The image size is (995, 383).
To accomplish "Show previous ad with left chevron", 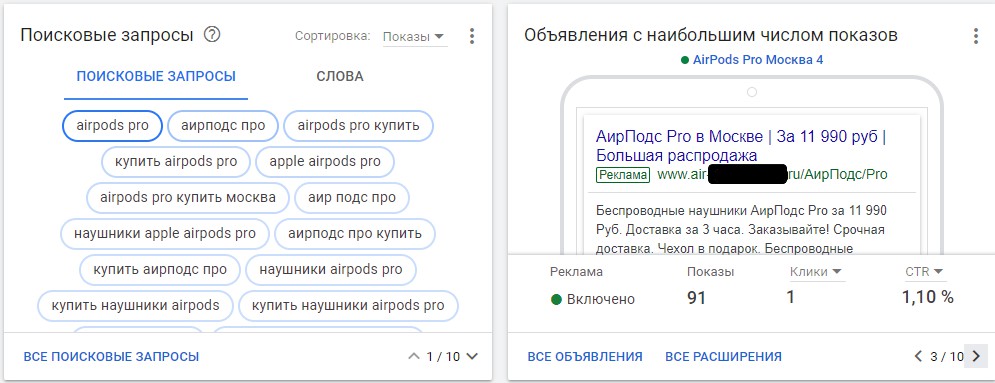I will 918,356.
